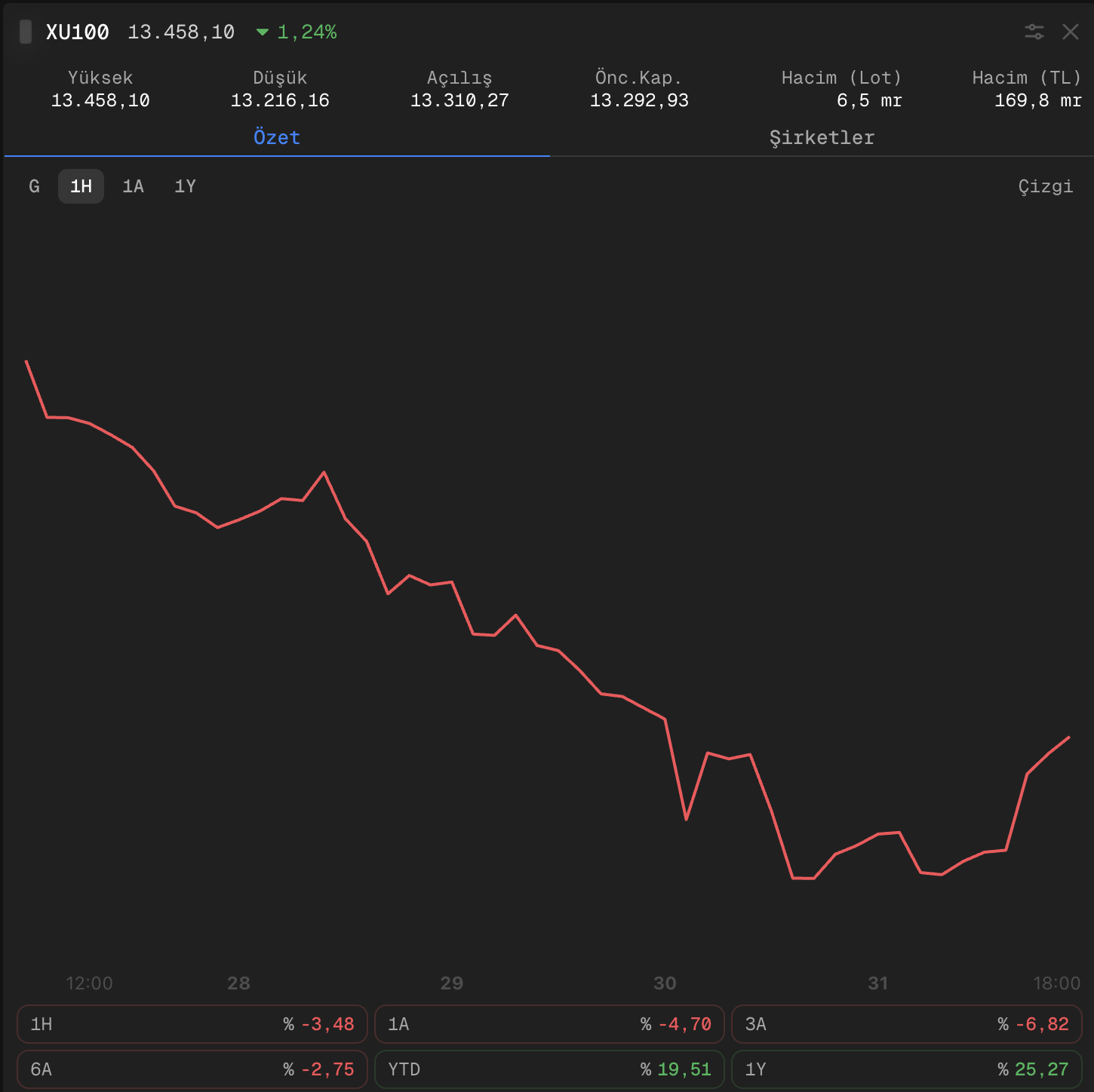The width and height of the screenshot is (1094, 1092).
Task: Click the Hacim (Lot) label
Action: click(841, 78)
